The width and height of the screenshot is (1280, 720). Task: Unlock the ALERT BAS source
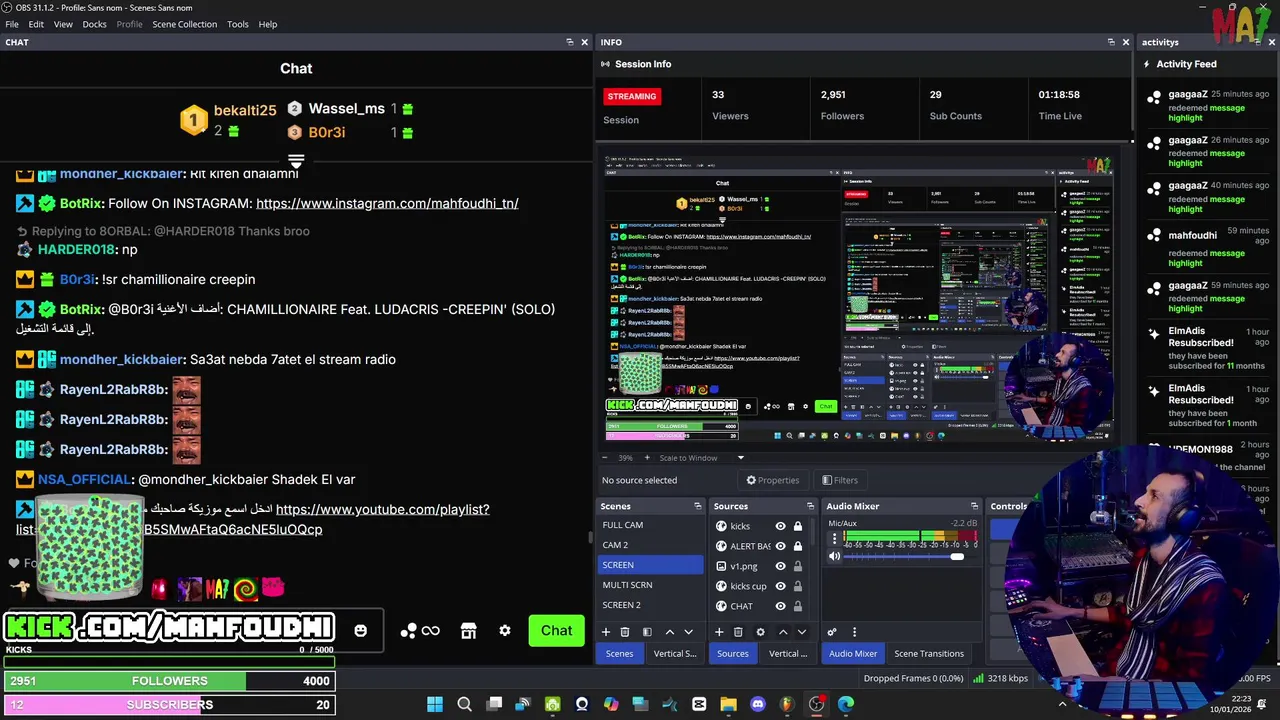click(798, 546)
